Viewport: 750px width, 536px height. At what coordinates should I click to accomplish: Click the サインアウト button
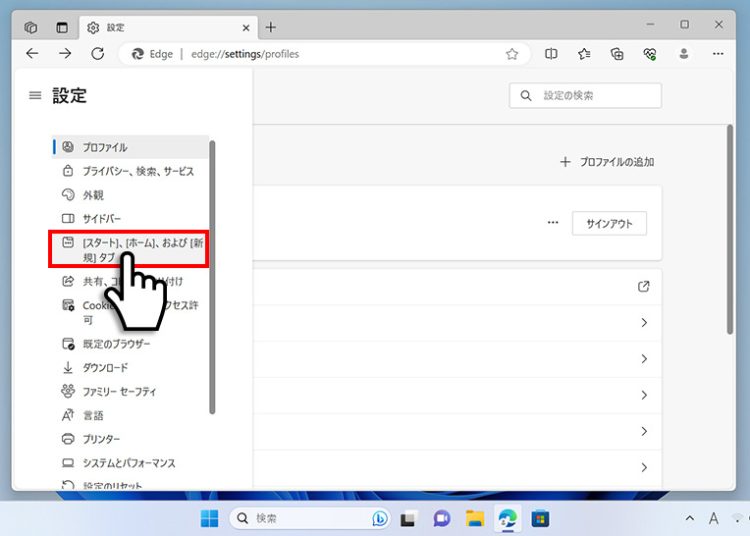(x=609, y=223)
